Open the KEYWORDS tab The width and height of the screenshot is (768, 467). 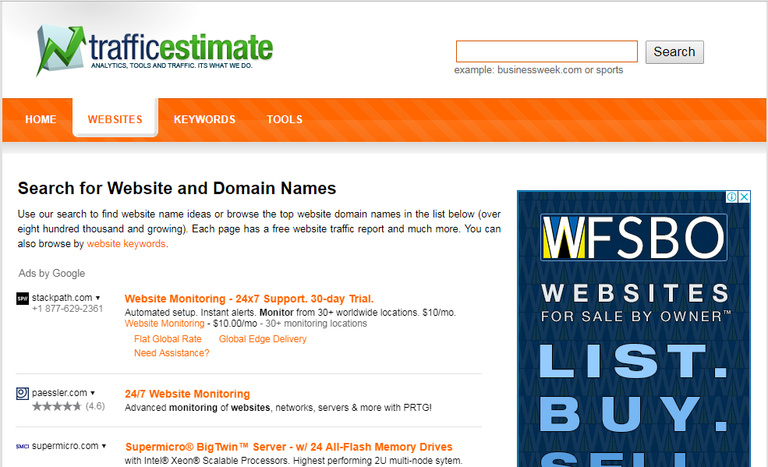click(204, 120)
